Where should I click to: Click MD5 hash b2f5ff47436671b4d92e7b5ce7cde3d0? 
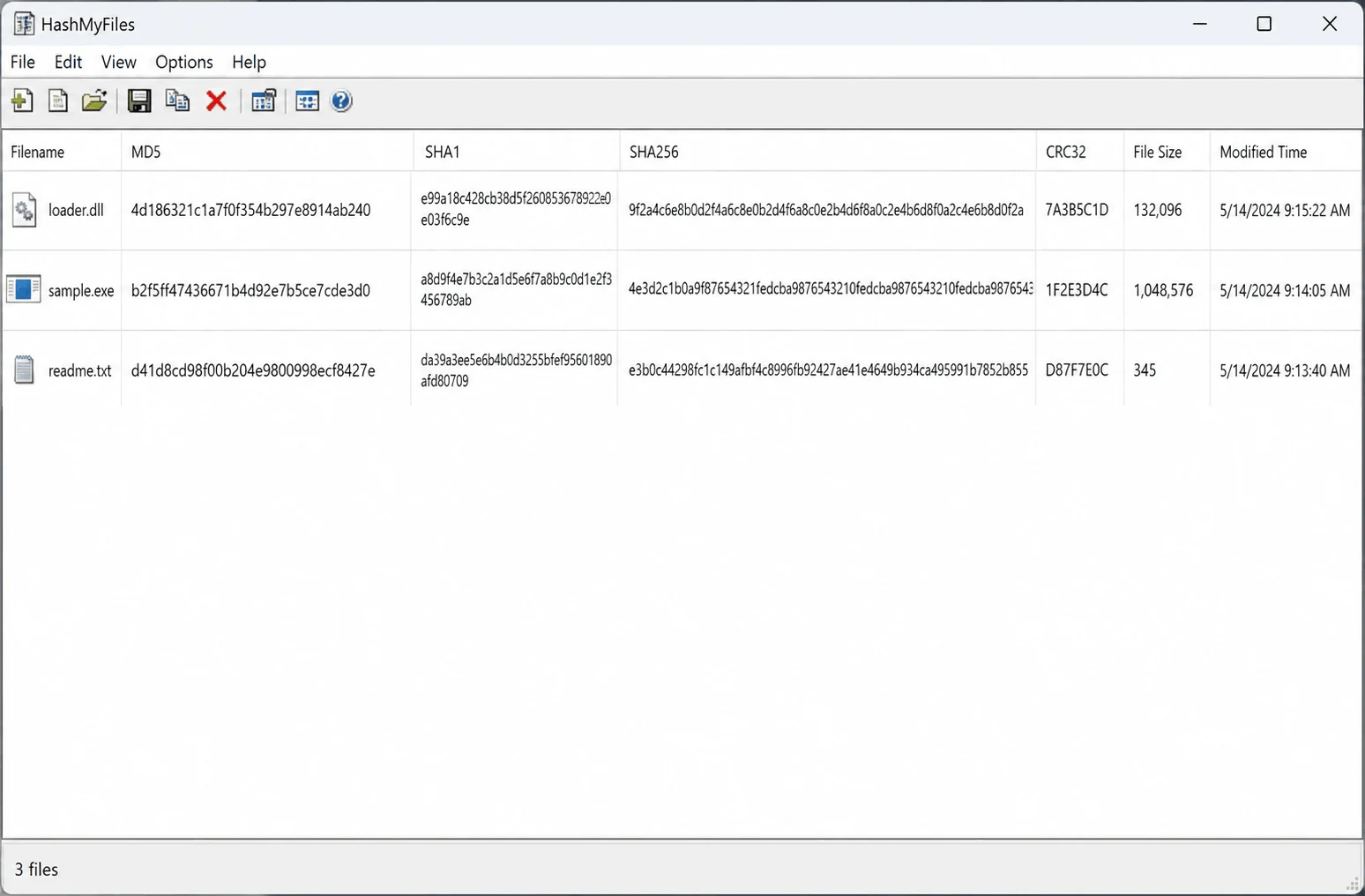tap(250, 290)
